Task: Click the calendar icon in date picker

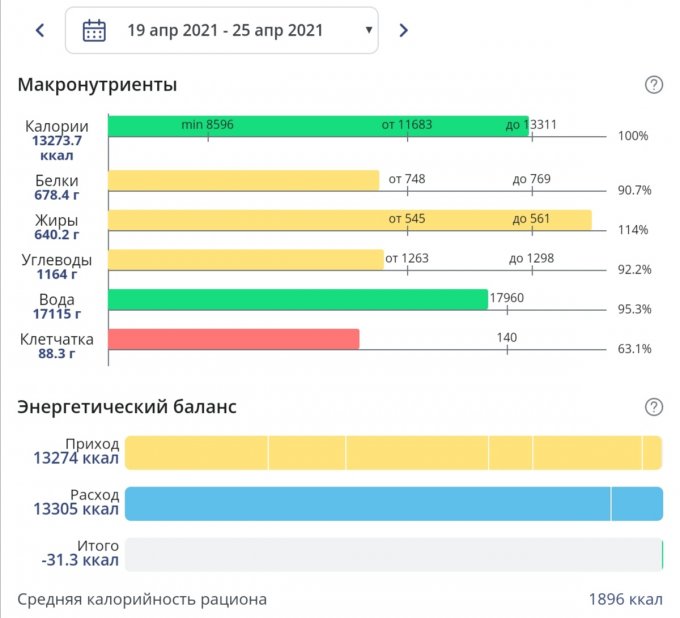Action: point(94,30)
